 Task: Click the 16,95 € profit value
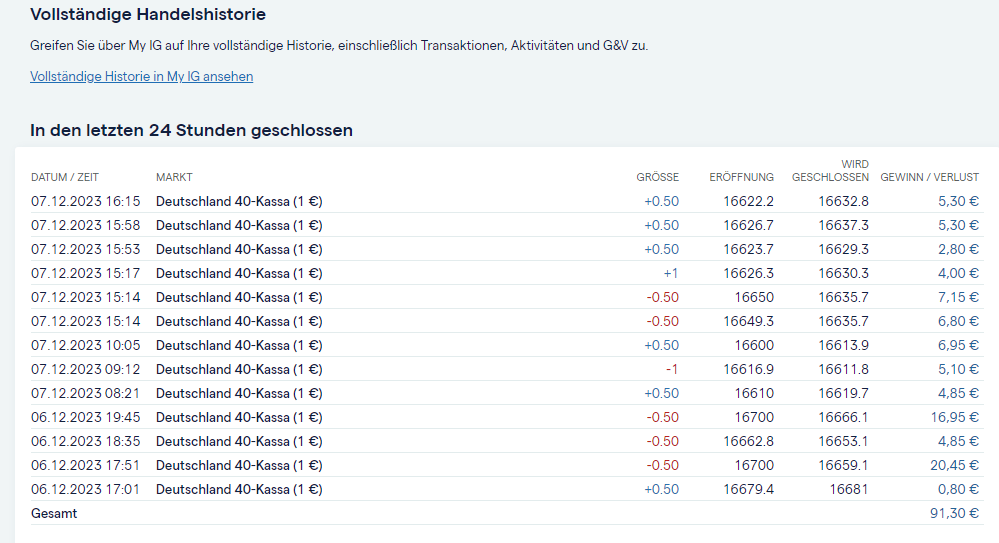click(x=954, y=417)
